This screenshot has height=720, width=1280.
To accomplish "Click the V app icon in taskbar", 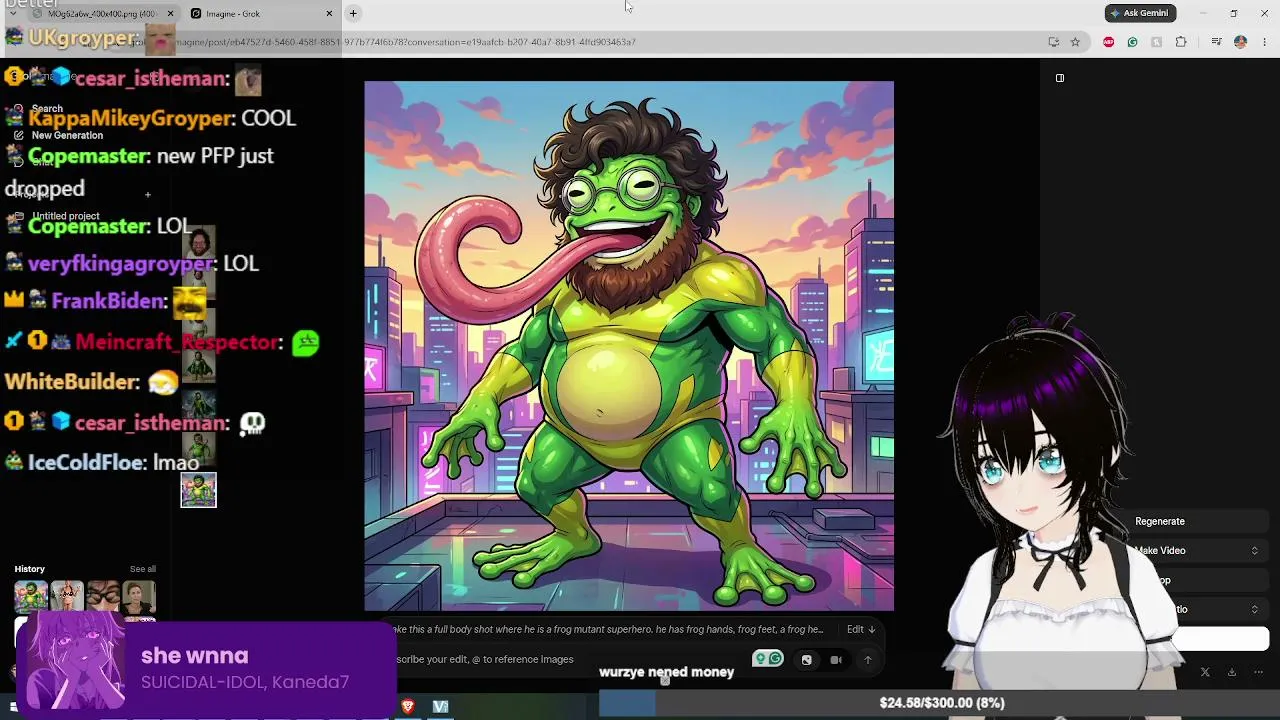I will 440,706.
